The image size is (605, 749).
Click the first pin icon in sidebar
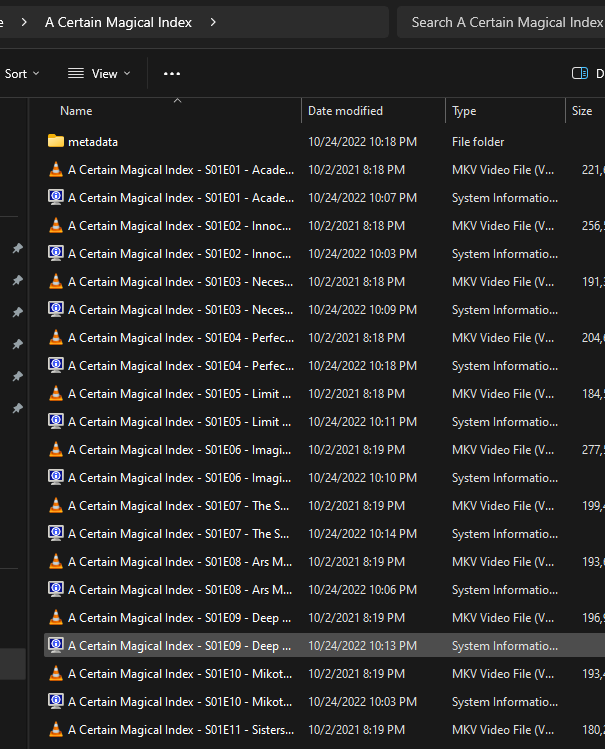coord(17,249)
